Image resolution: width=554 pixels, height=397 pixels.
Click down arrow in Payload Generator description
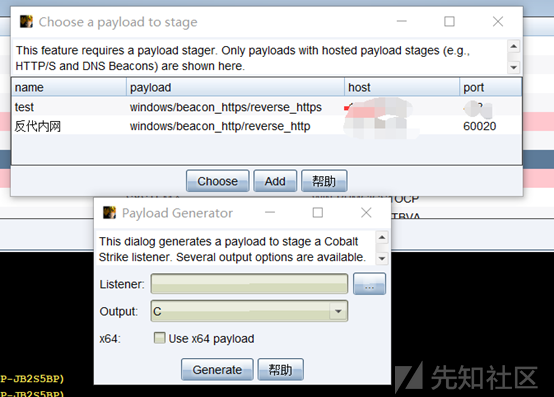pyautogui.click(x=382, y=259)
